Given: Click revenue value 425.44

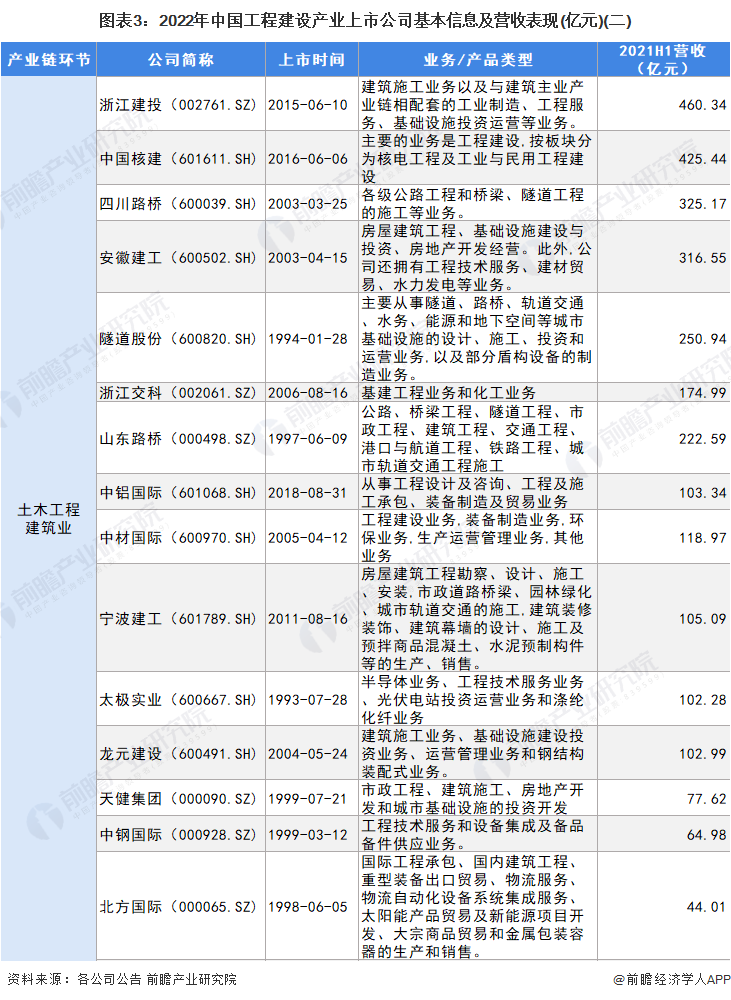Looking at the screenshot, I should [702, 159].
